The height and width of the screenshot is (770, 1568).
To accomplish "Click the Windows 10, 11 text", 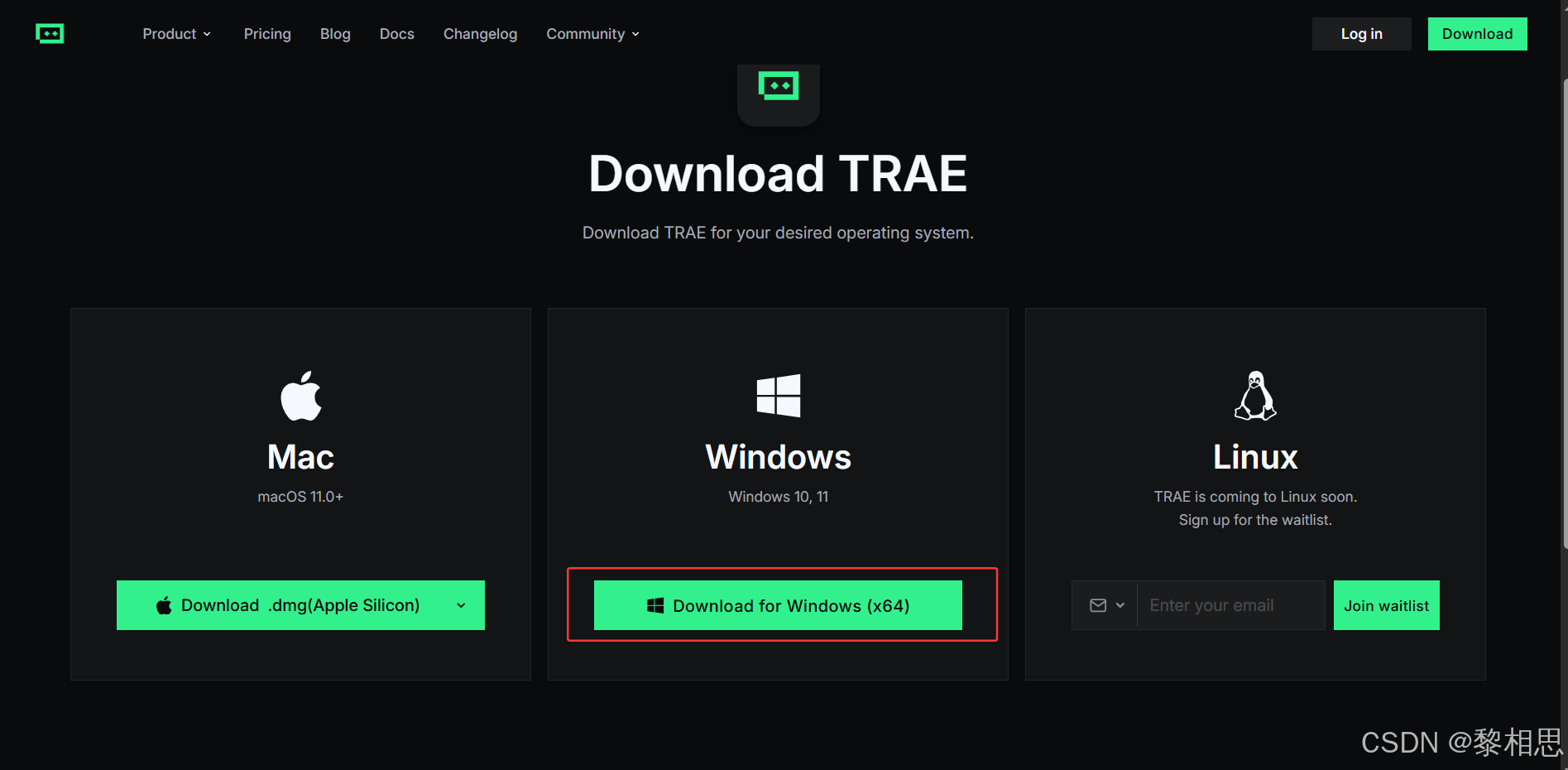I will pos(779,497).
